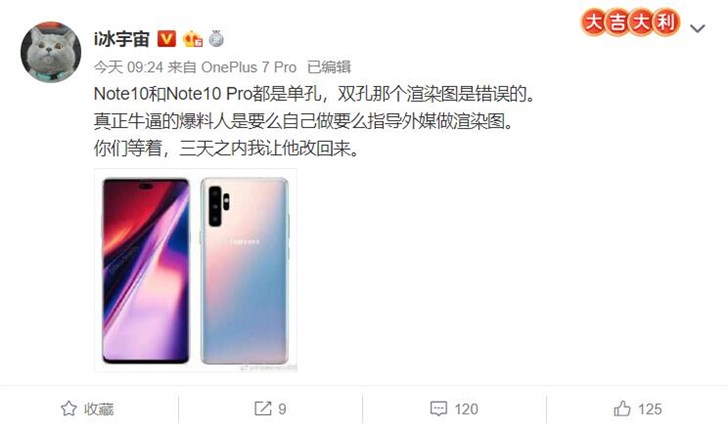Open the cat profile avatar
This screenshot has width=728, height=428.
(x=51, y=52)
